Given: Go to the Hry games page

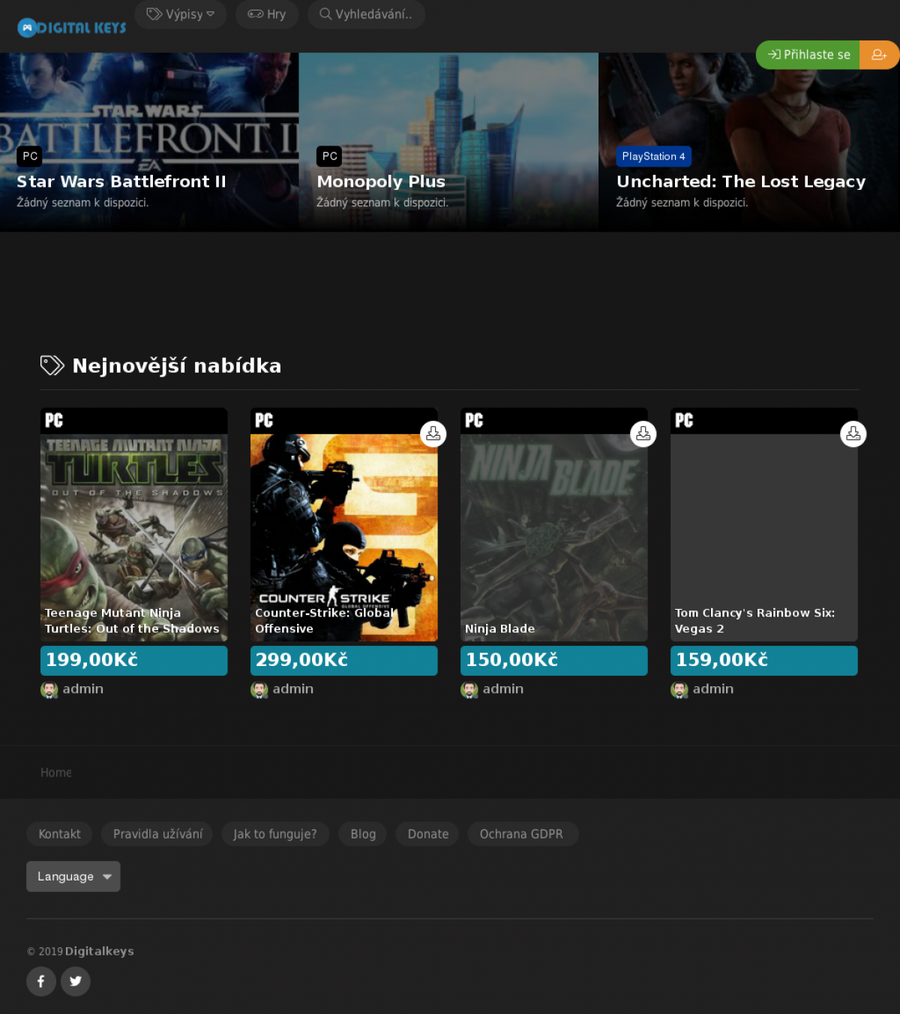Looking at the screenshot, I should pos(266,14).
